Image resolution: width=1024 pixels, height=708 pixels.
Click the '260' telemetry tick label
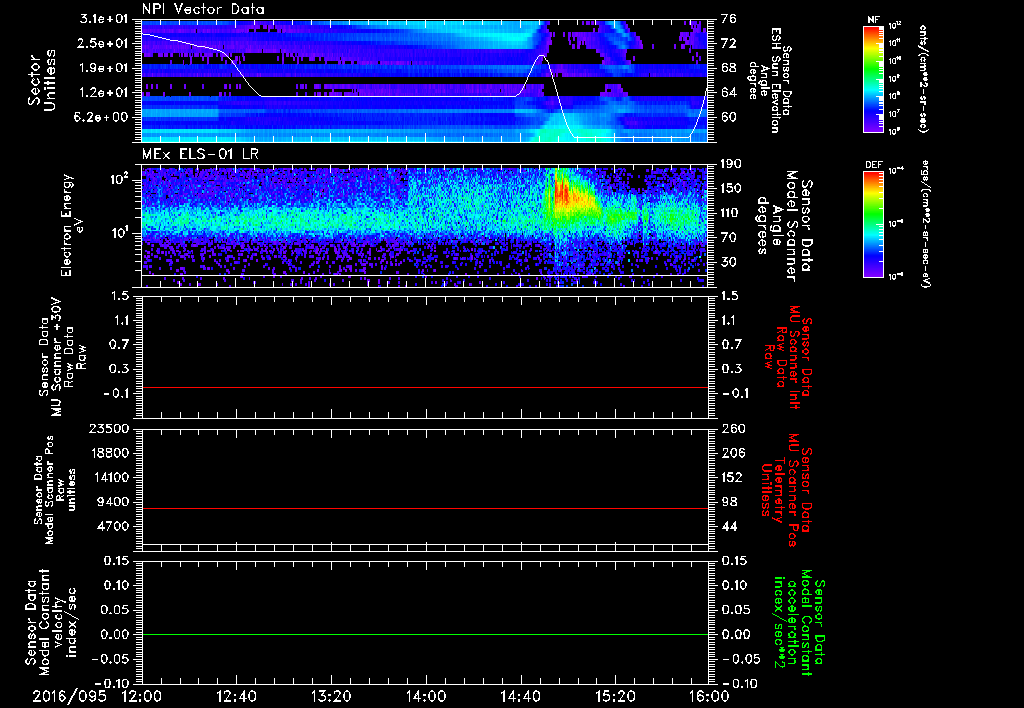pyautogui.click(x=732, y=429)
